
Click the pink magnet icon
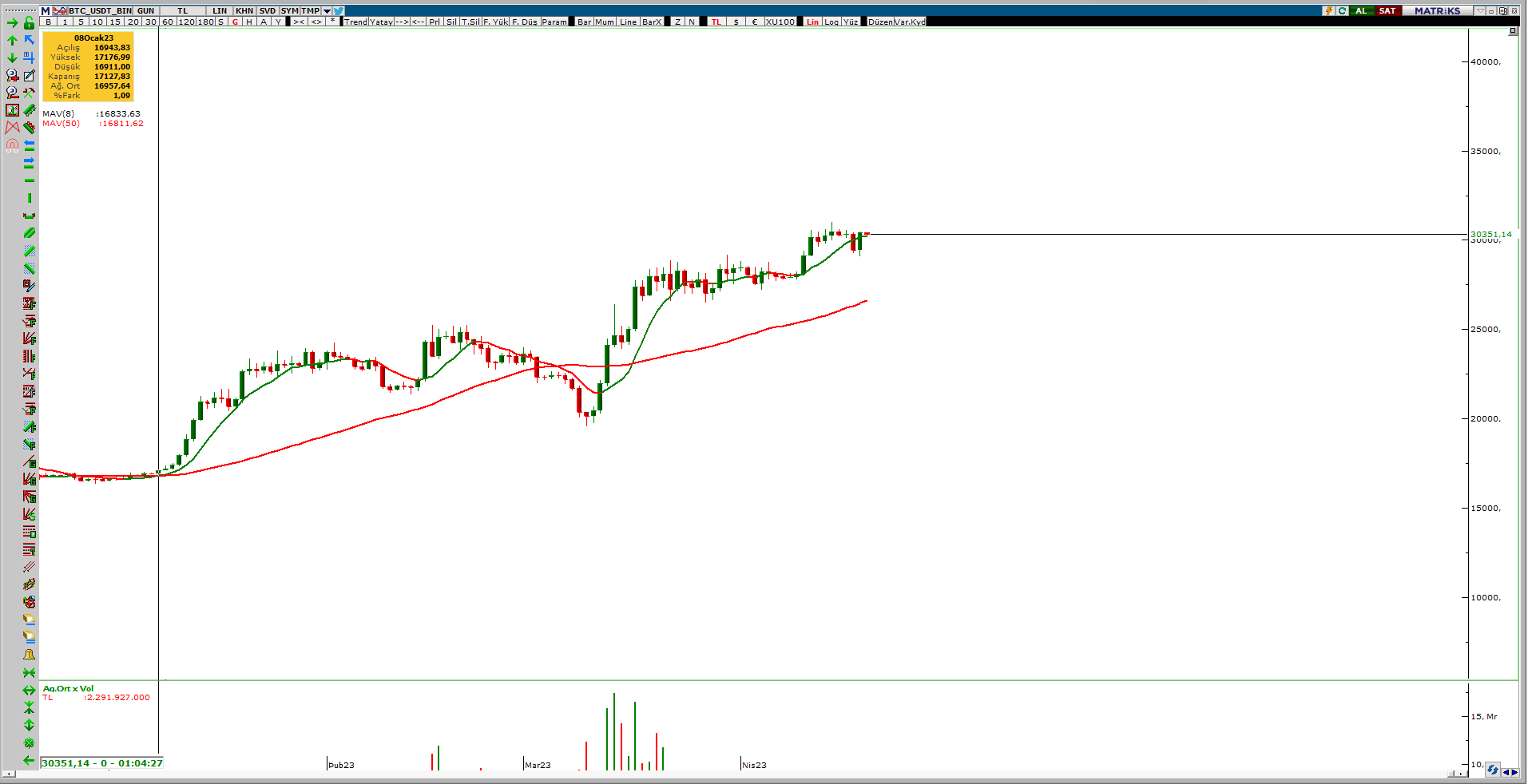point(12,145)
